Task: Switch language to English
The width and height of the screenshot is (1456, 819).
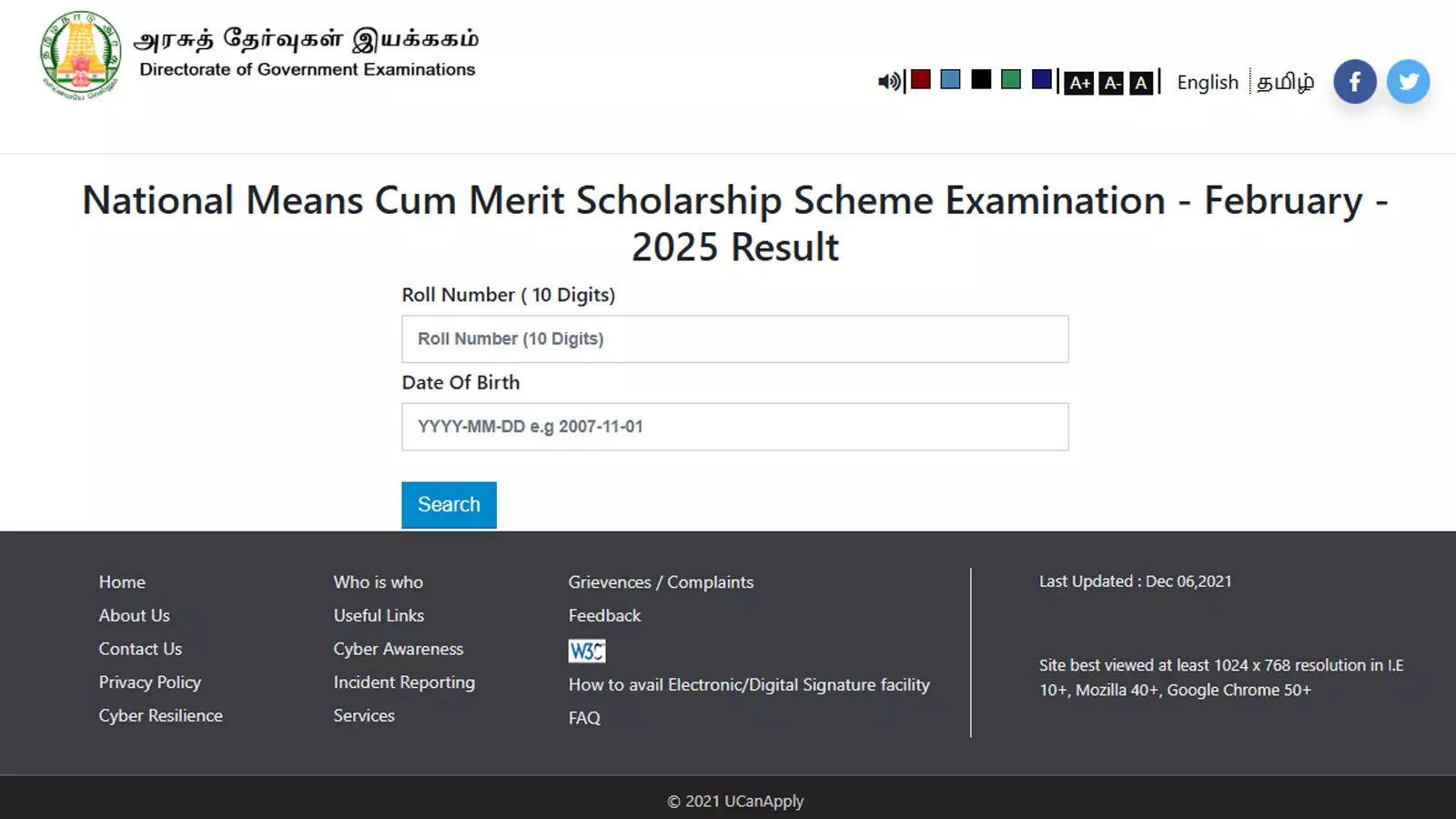Action: pos(1208,83)
